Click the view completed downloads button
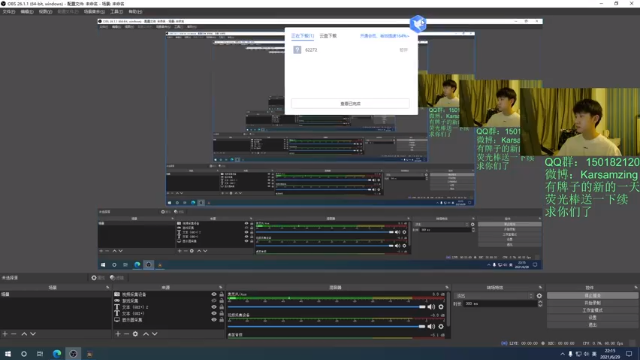The image size is (640, 360). point(350,104)
